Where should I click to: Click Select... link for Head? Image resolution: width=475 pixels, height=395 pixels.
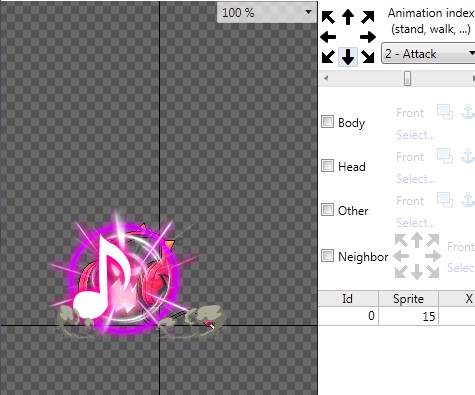(x=416, y=179)
